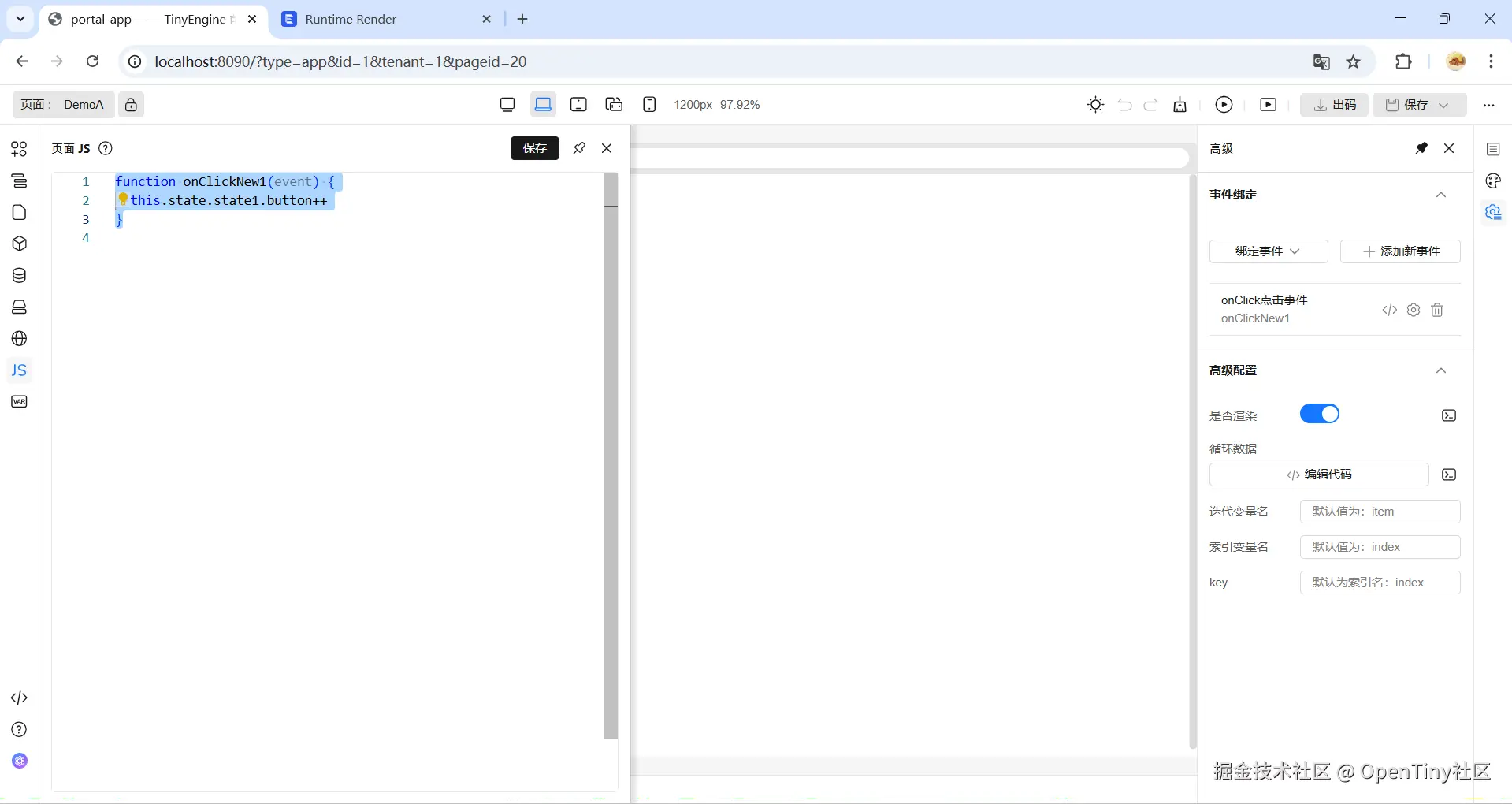
Task: Switch to the Runtime Render browser tab
Action: tap(386, 19)
